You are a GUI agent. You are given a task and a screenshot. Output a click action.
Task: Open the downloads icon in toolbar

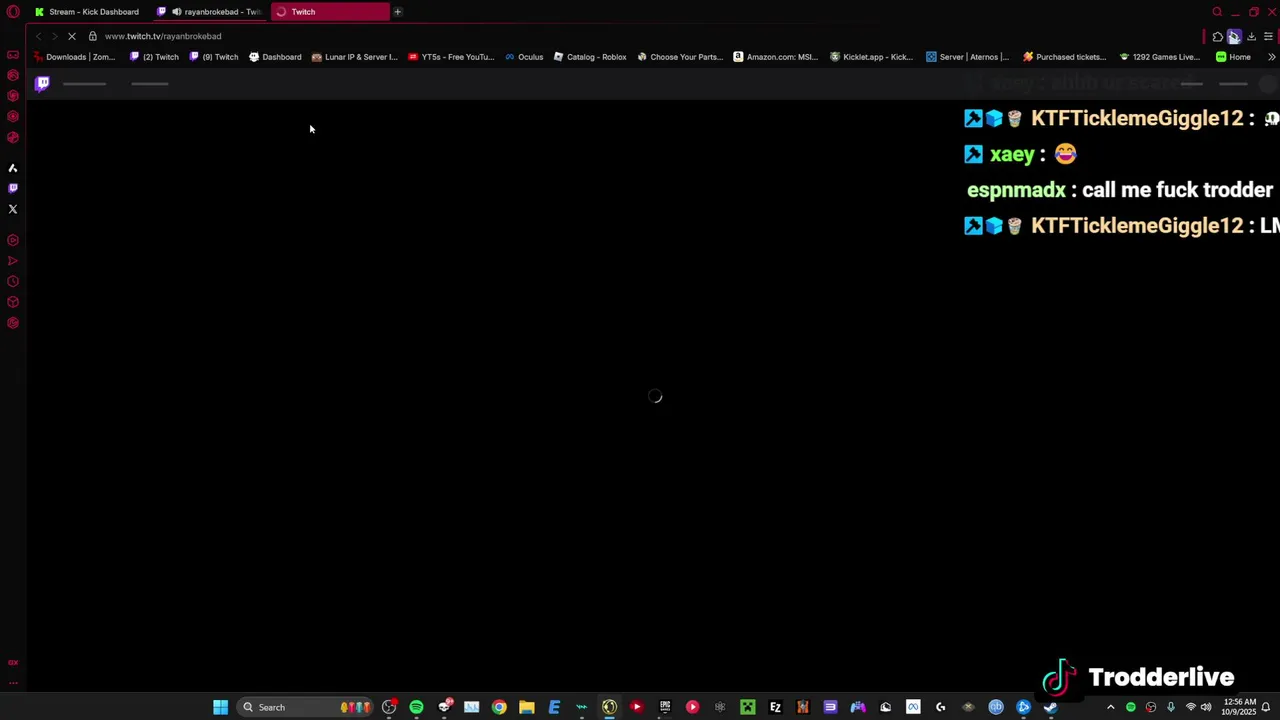click(x=1251, y=36)
